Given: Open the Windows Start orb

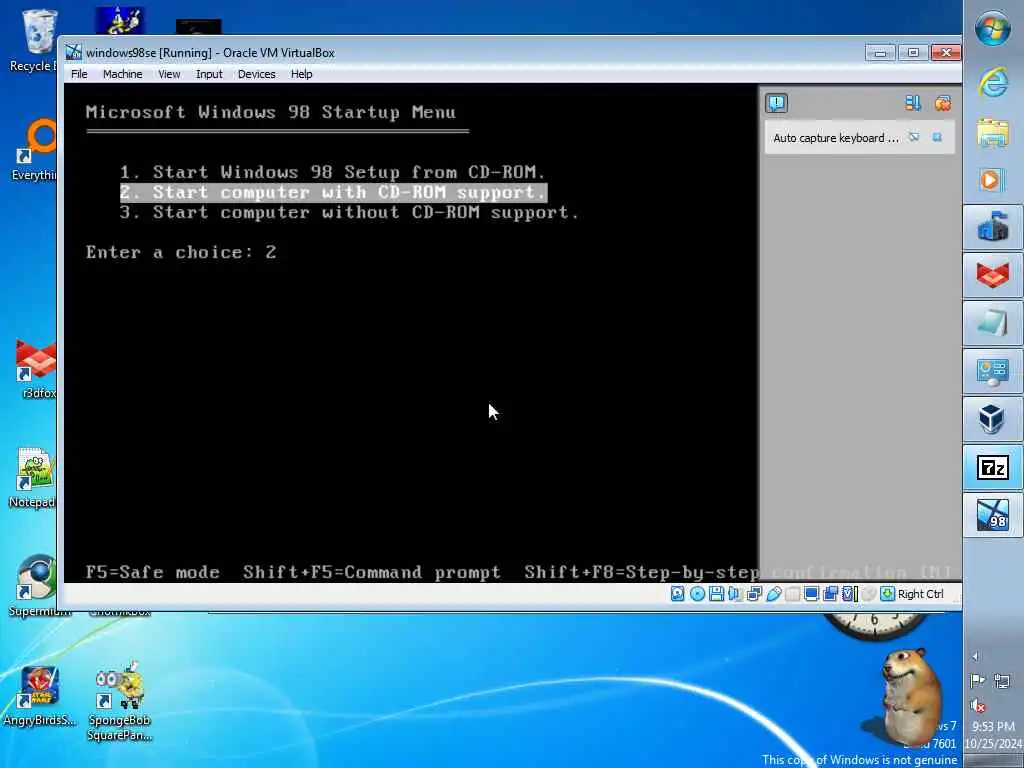Looking at the screenshot, I should pyautogui.click(x=993, y=29).
